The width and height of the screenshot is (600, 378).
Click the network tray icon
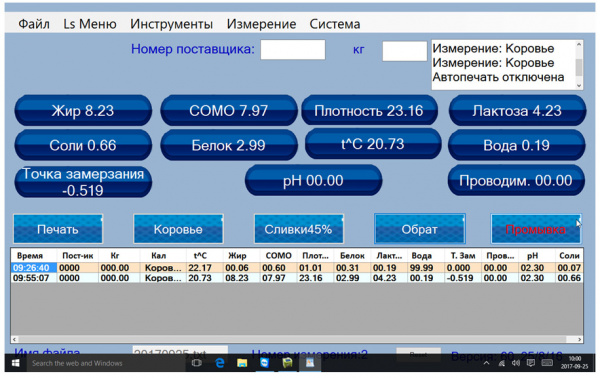[x=501, y=363]
